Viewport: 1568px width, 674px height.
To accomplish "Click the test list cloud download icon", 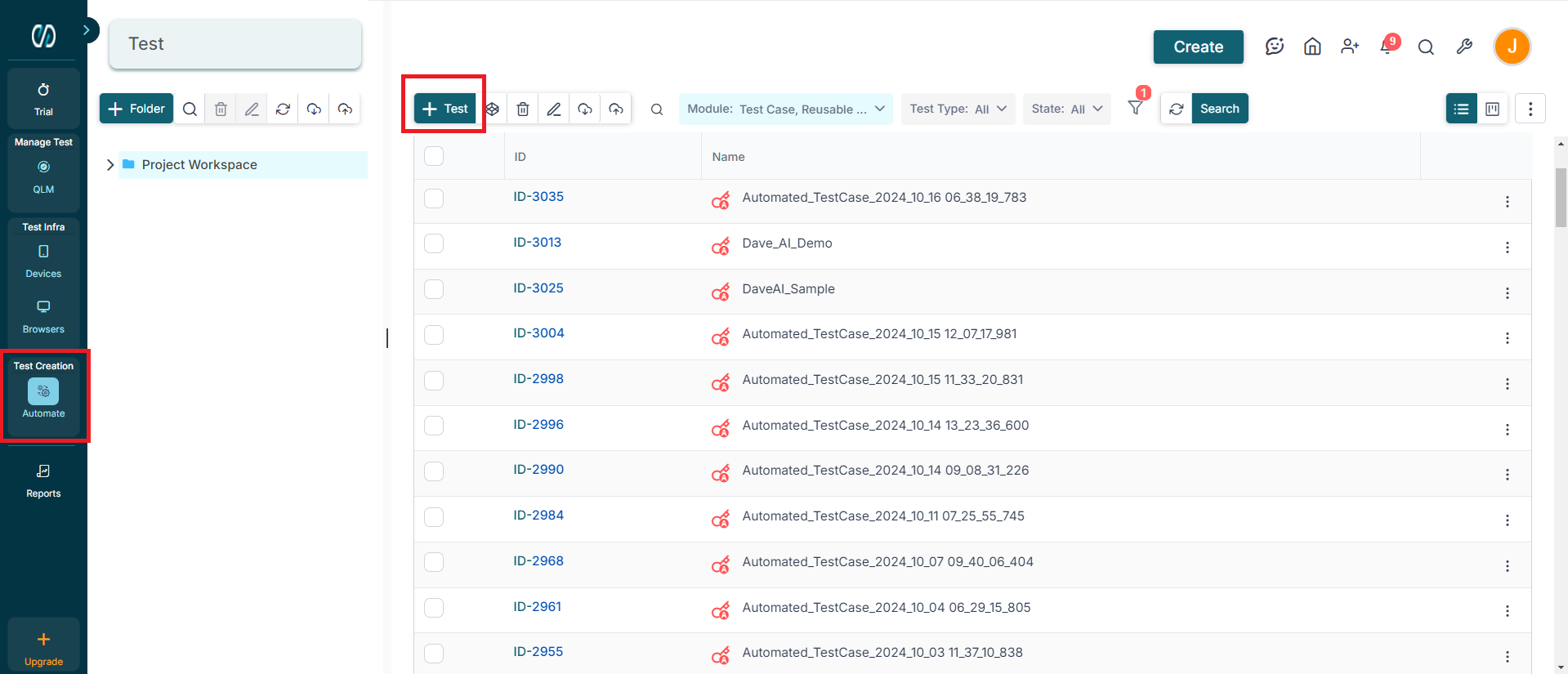I will click(585, 109).
